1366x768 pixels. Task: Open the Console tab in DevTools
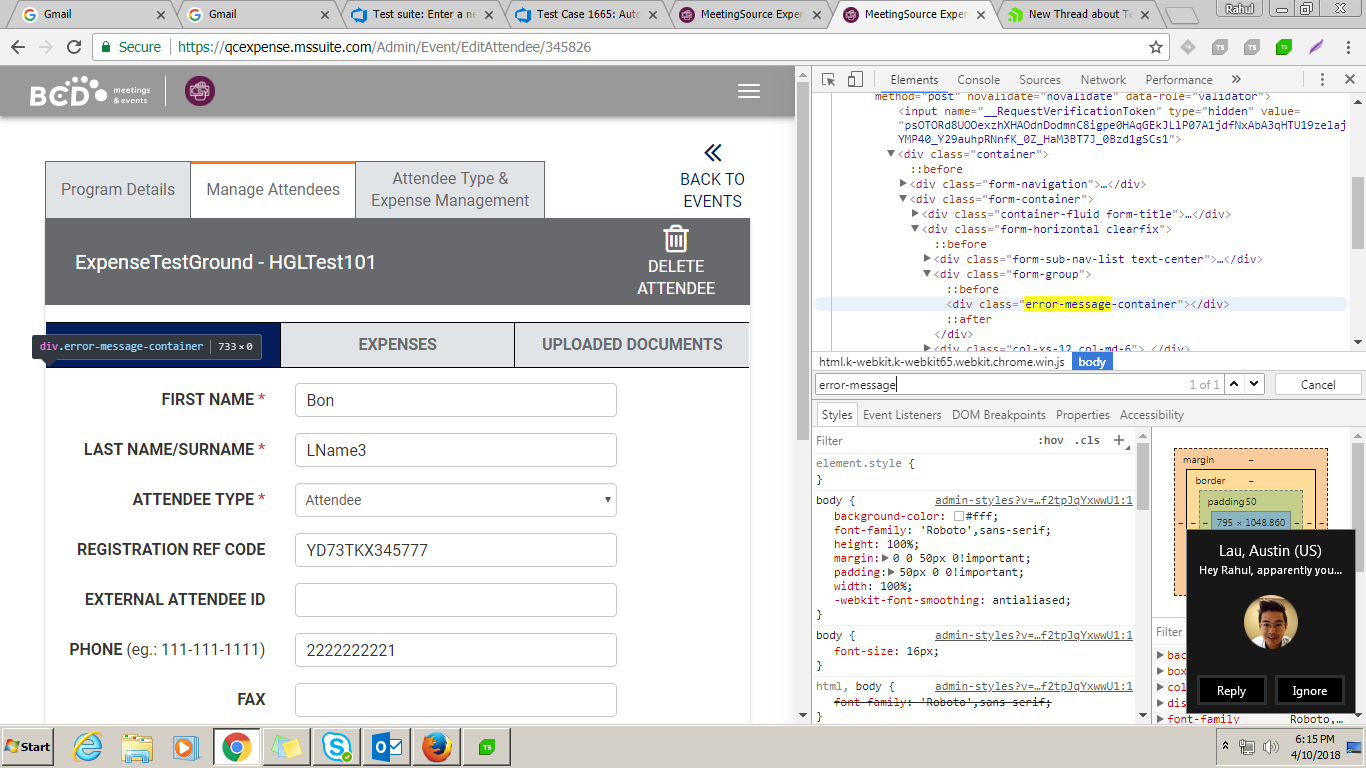[978, 80]
